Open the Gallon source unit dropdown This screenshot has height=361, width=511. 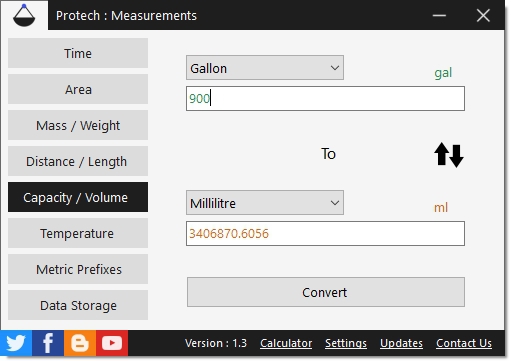[265, 68]
